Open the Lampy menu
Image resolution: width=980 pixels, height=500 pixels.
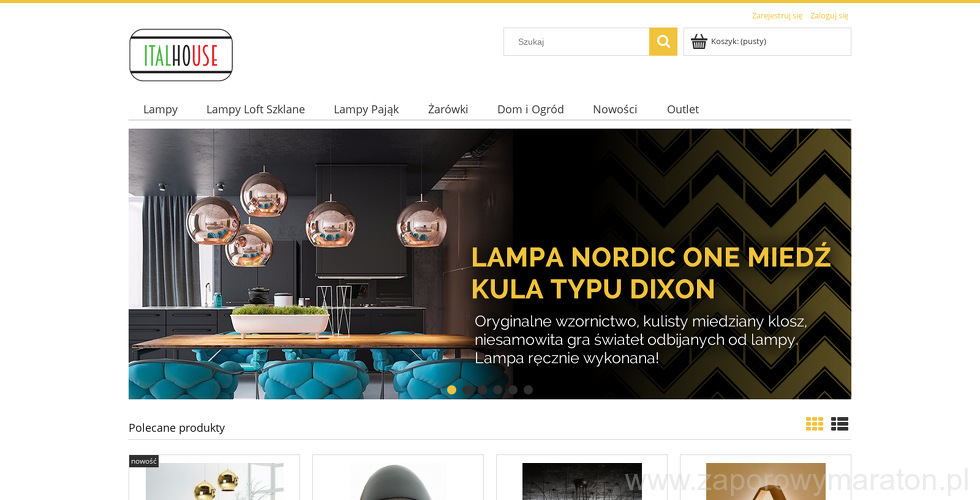[161, 109]
